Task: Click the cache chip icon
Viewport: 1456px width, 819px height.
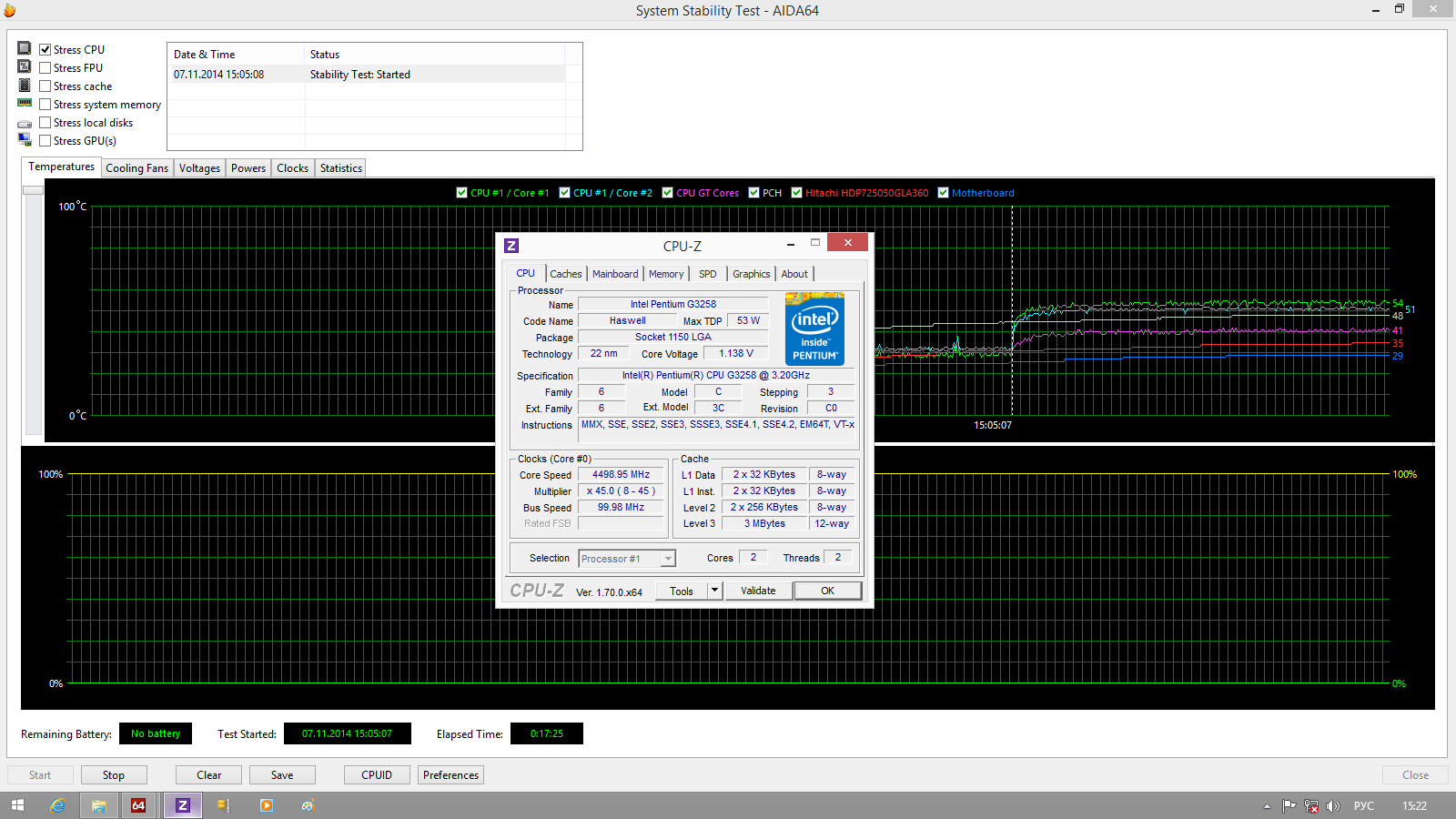Action: [x=25, y=85]
